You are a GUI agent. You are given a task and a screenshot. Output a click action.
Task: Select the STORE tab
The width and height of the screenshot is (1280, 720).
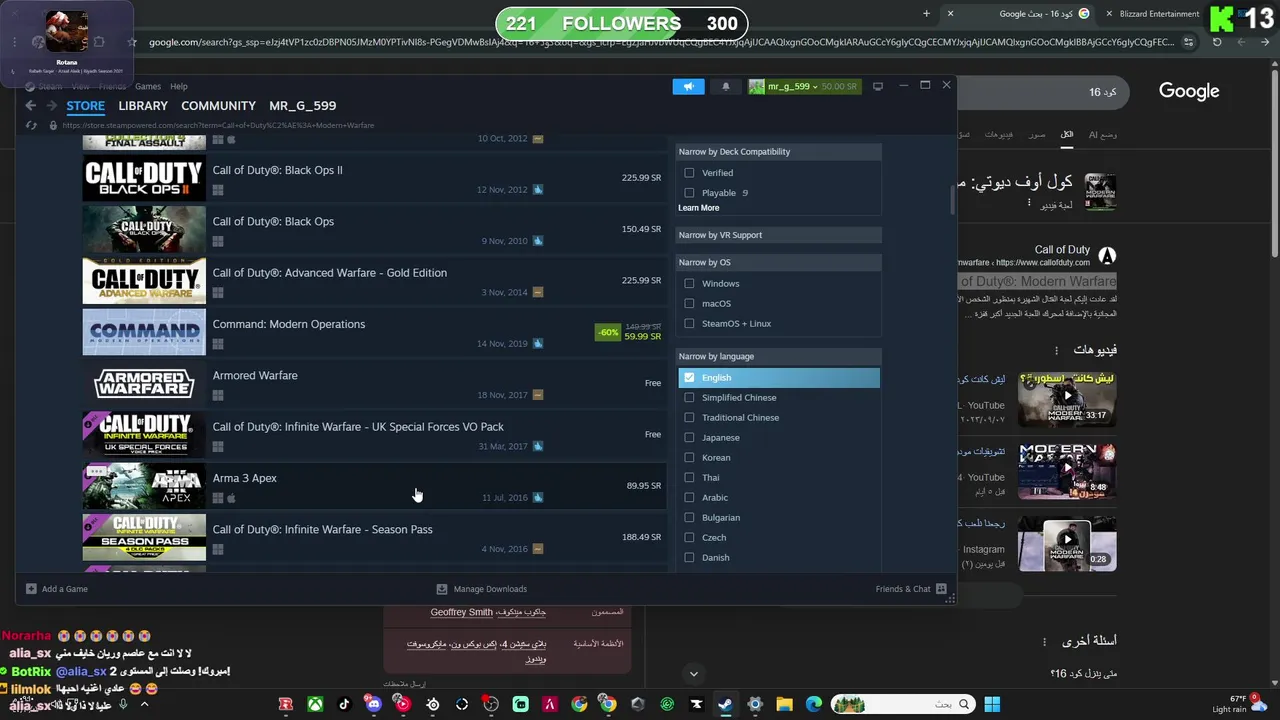point(85,106)
